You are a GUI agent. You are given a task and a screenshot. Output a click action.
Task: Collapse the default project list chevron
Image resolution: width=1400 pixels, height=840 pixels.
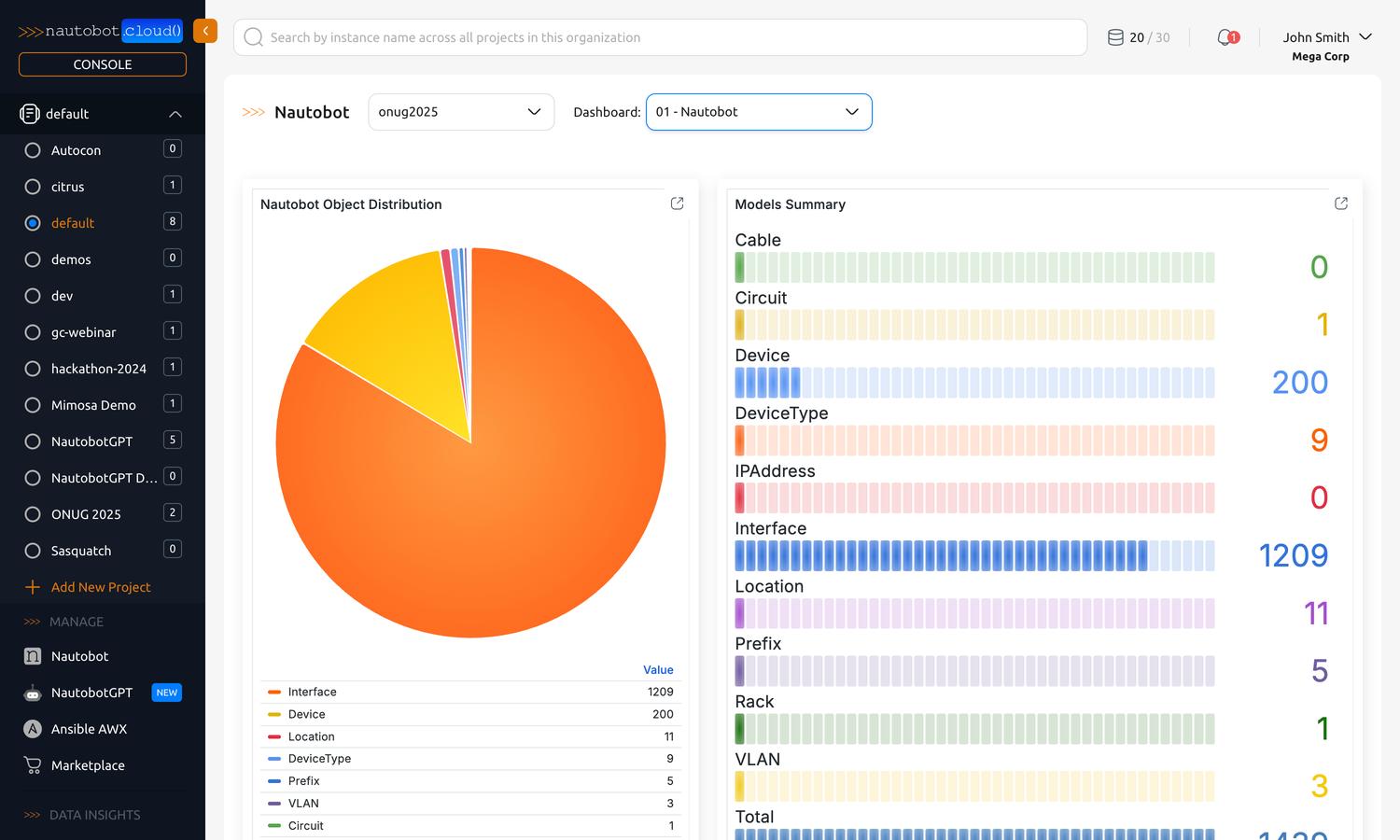coord(175,114)
